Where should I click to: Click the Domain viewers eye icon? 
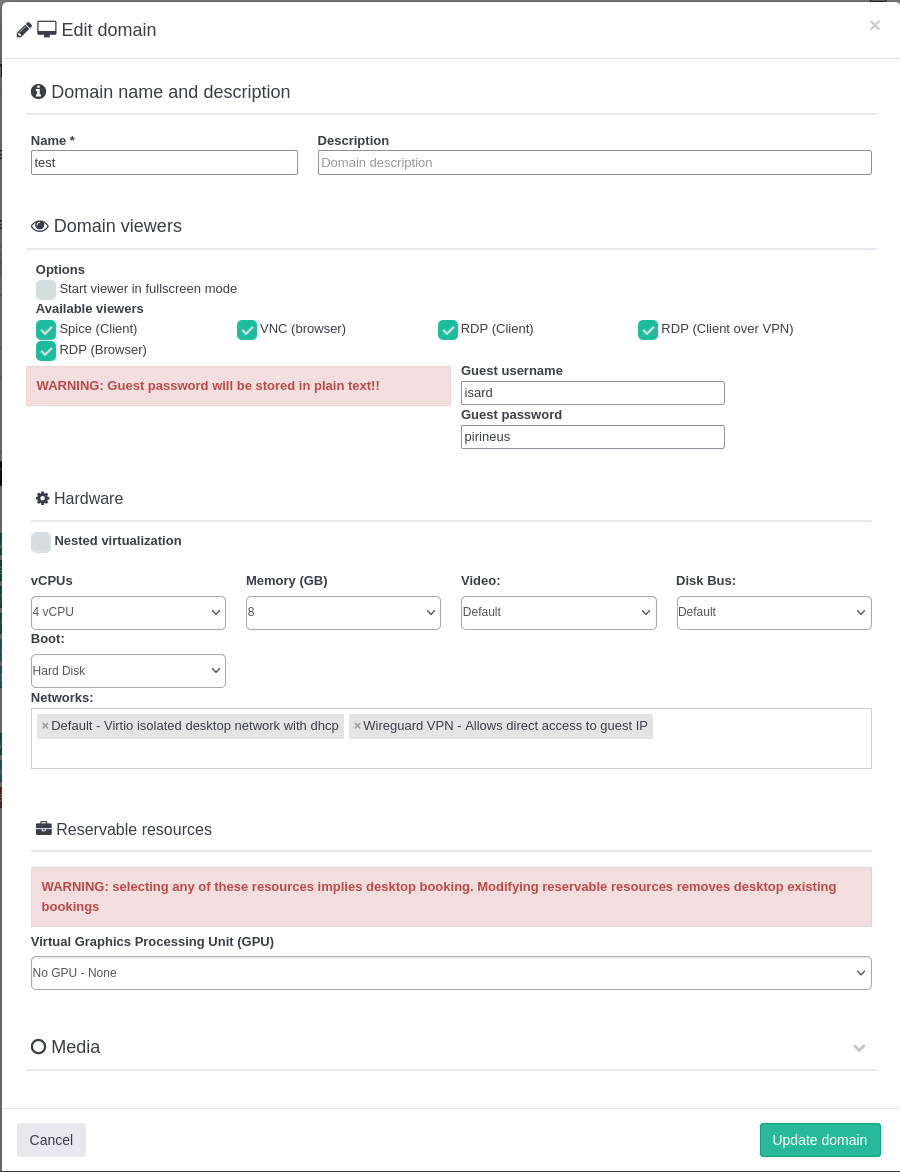40,226
